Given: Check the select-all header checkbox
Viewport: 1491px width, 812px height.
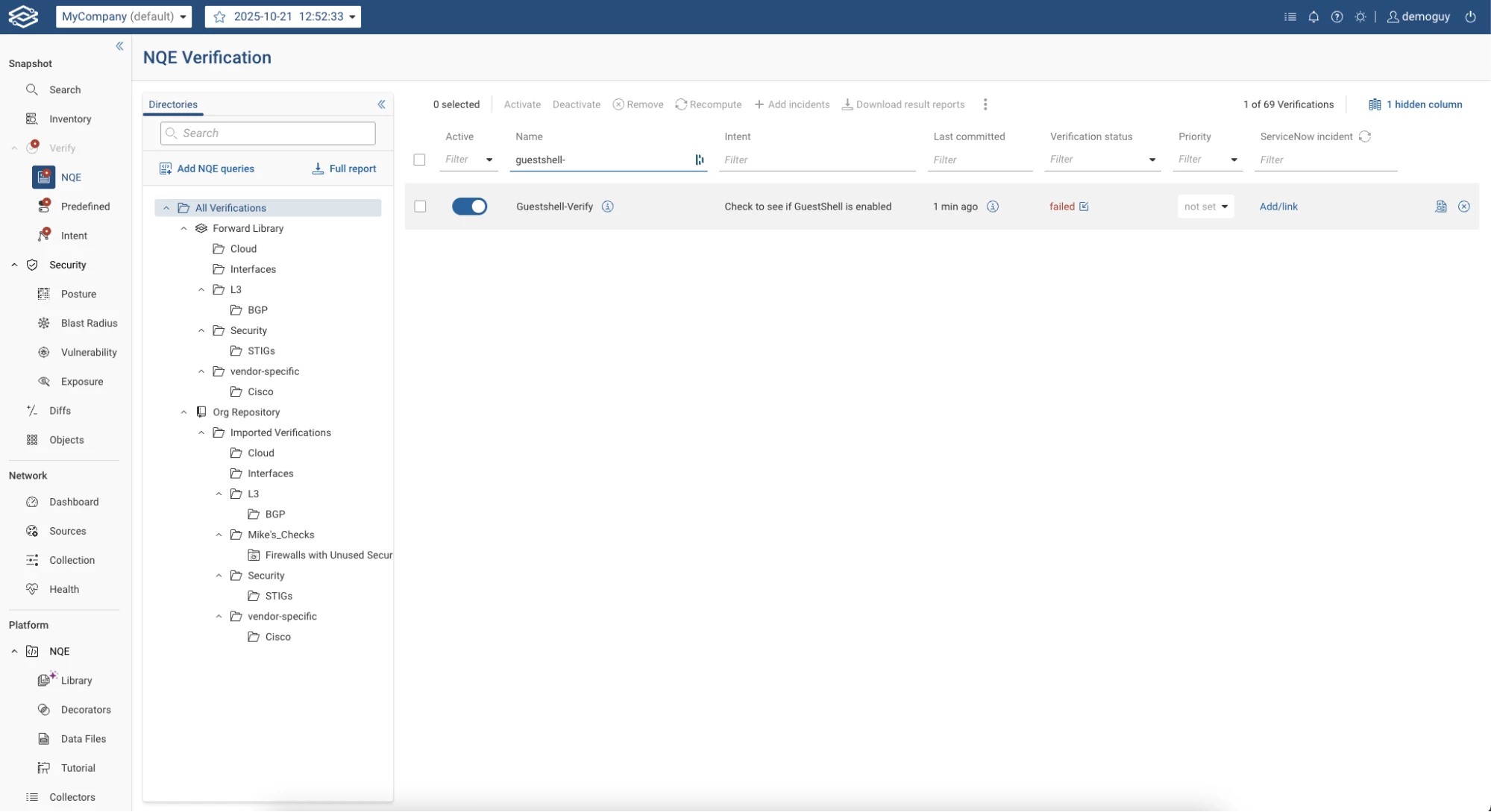Looking at the screenshot, I should (419, 160).
